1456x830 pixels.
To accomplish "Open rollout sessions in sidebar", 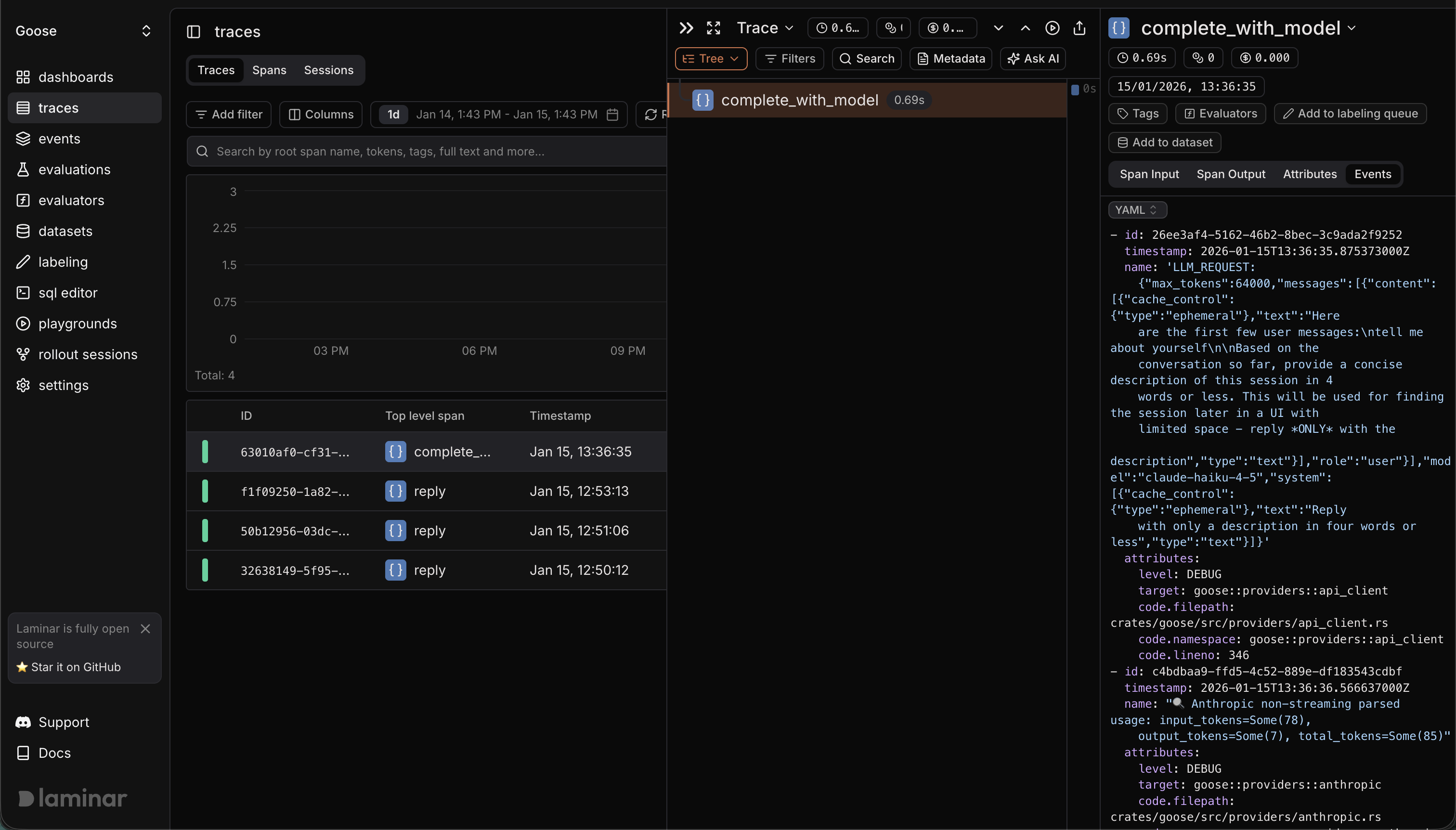I will click(88, 354).
